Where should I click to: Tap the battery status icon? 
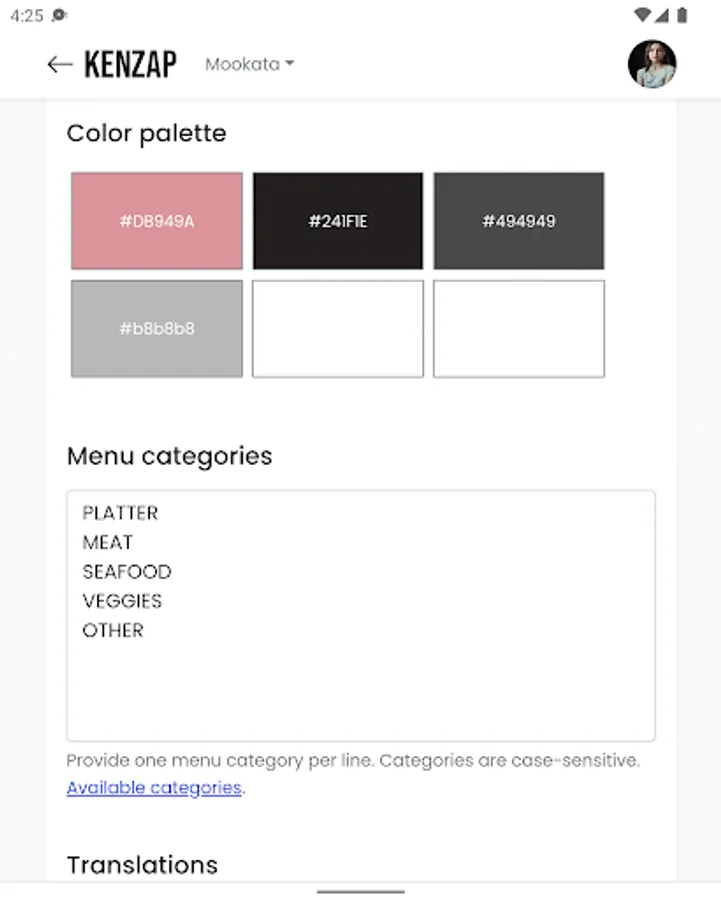click(682, 15)
